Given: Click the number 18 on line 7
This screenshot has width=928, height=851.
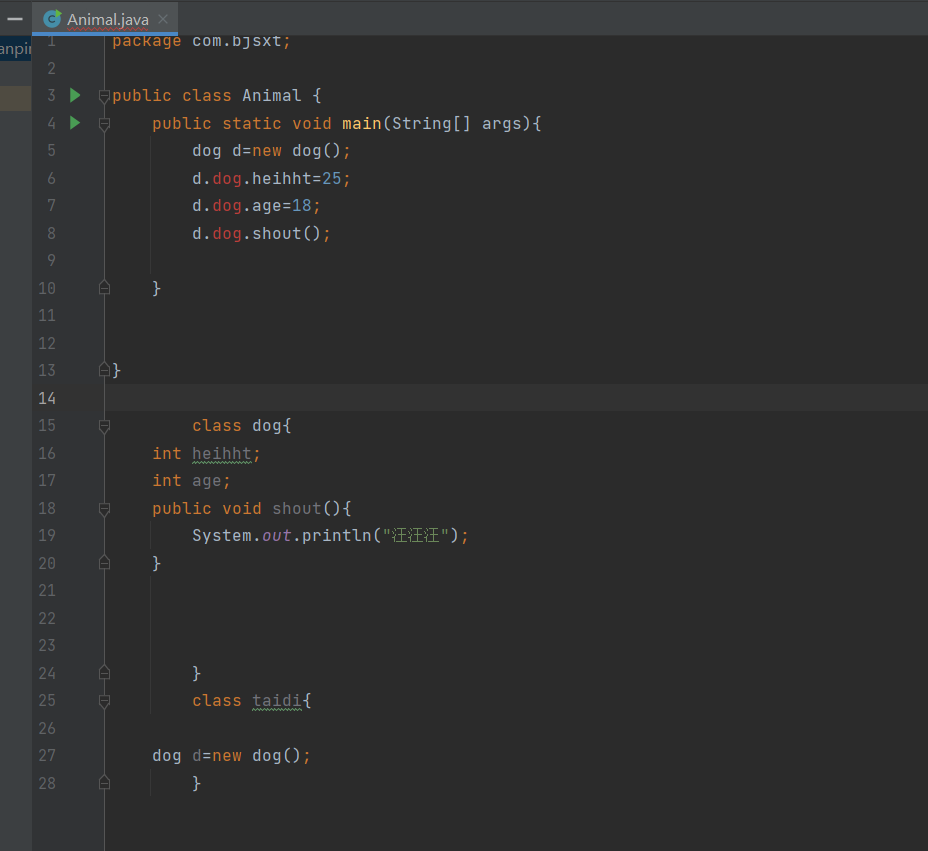Looking at the screenshot, I should pos(301,206).
